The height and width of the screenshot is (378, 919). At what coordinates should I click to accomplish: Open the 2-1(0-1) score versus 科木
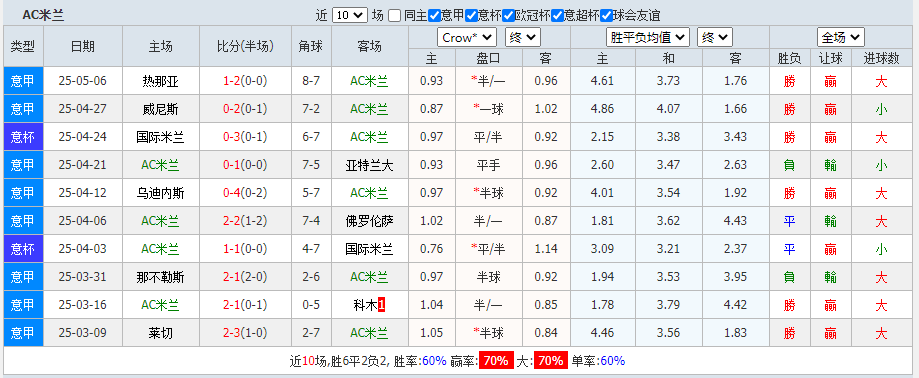[x=245, y=305]
